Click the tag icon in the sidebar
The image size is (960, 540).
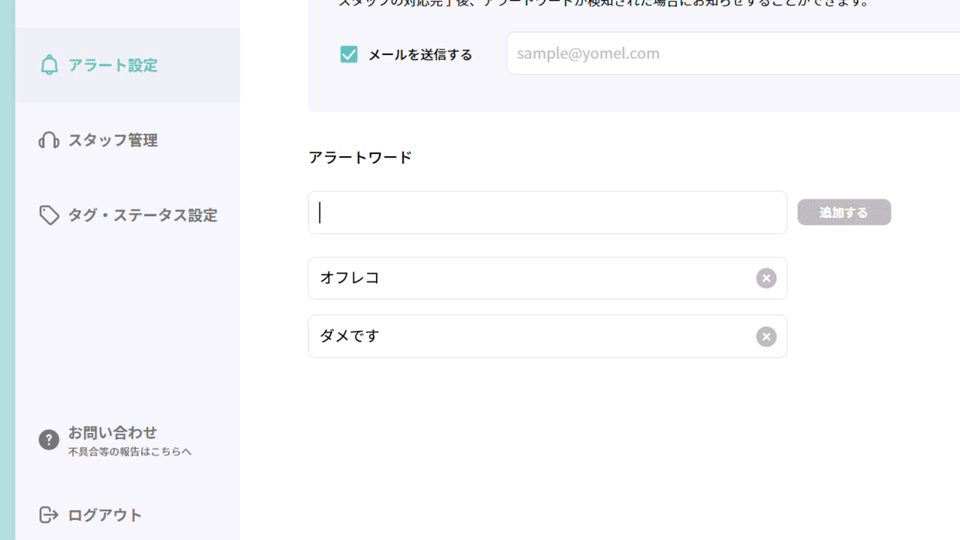tap(49, 215)
